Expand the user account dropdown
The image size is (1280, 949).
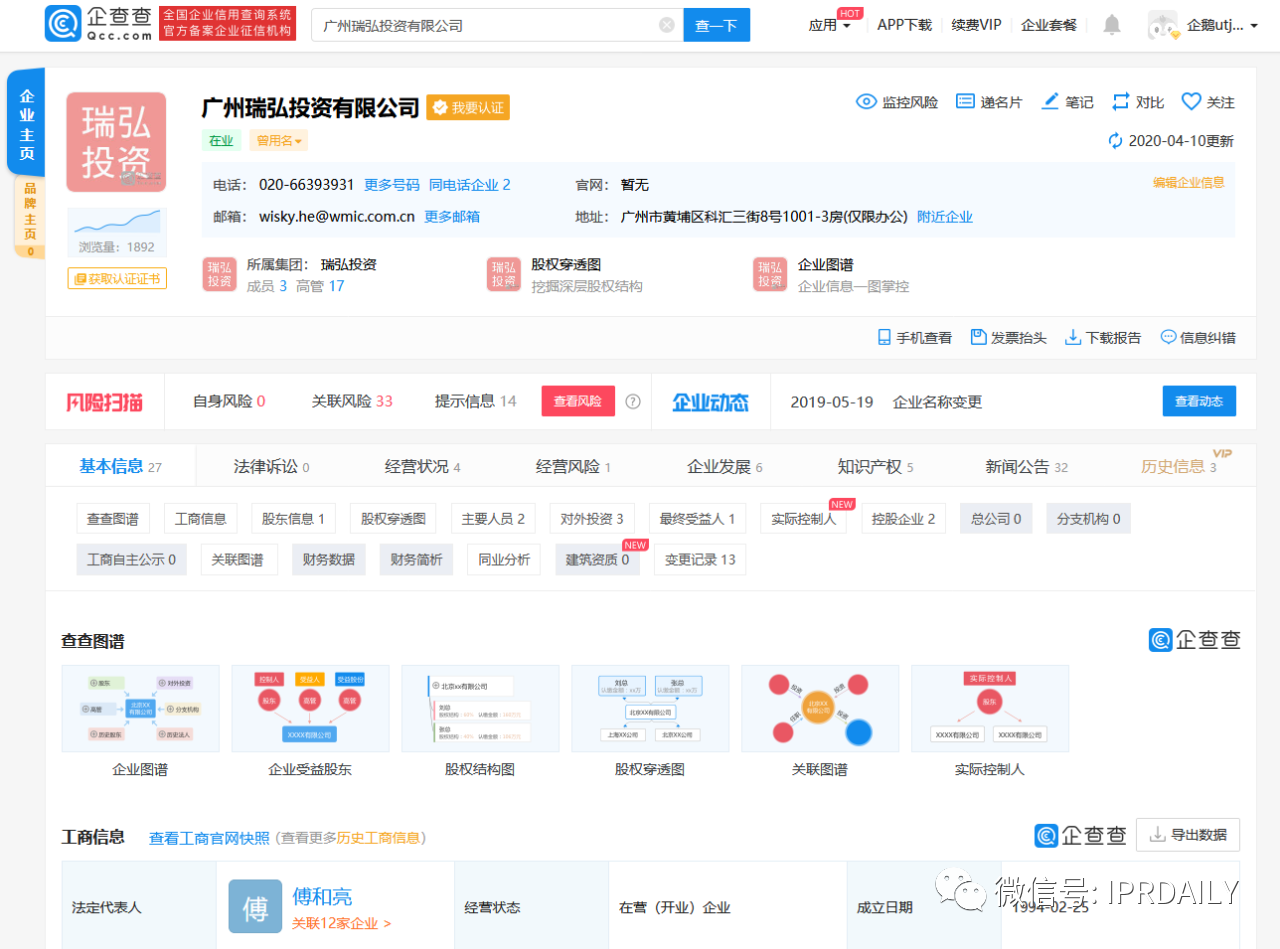(1222, 25)
